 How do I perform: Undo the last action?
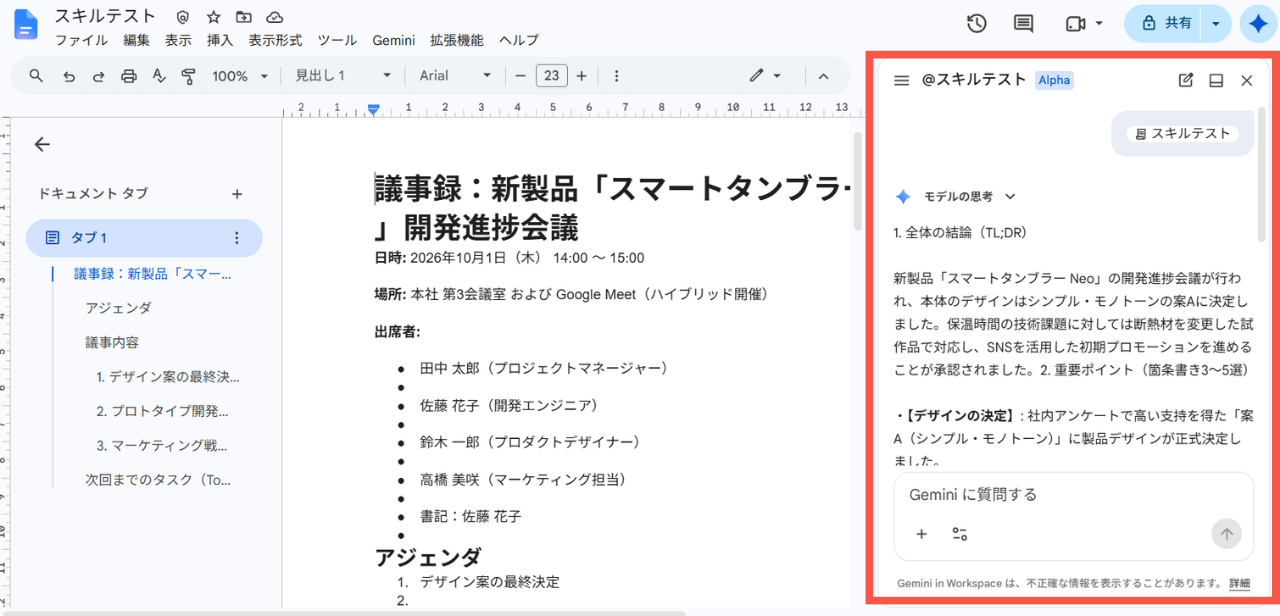(x=68, y=76)
